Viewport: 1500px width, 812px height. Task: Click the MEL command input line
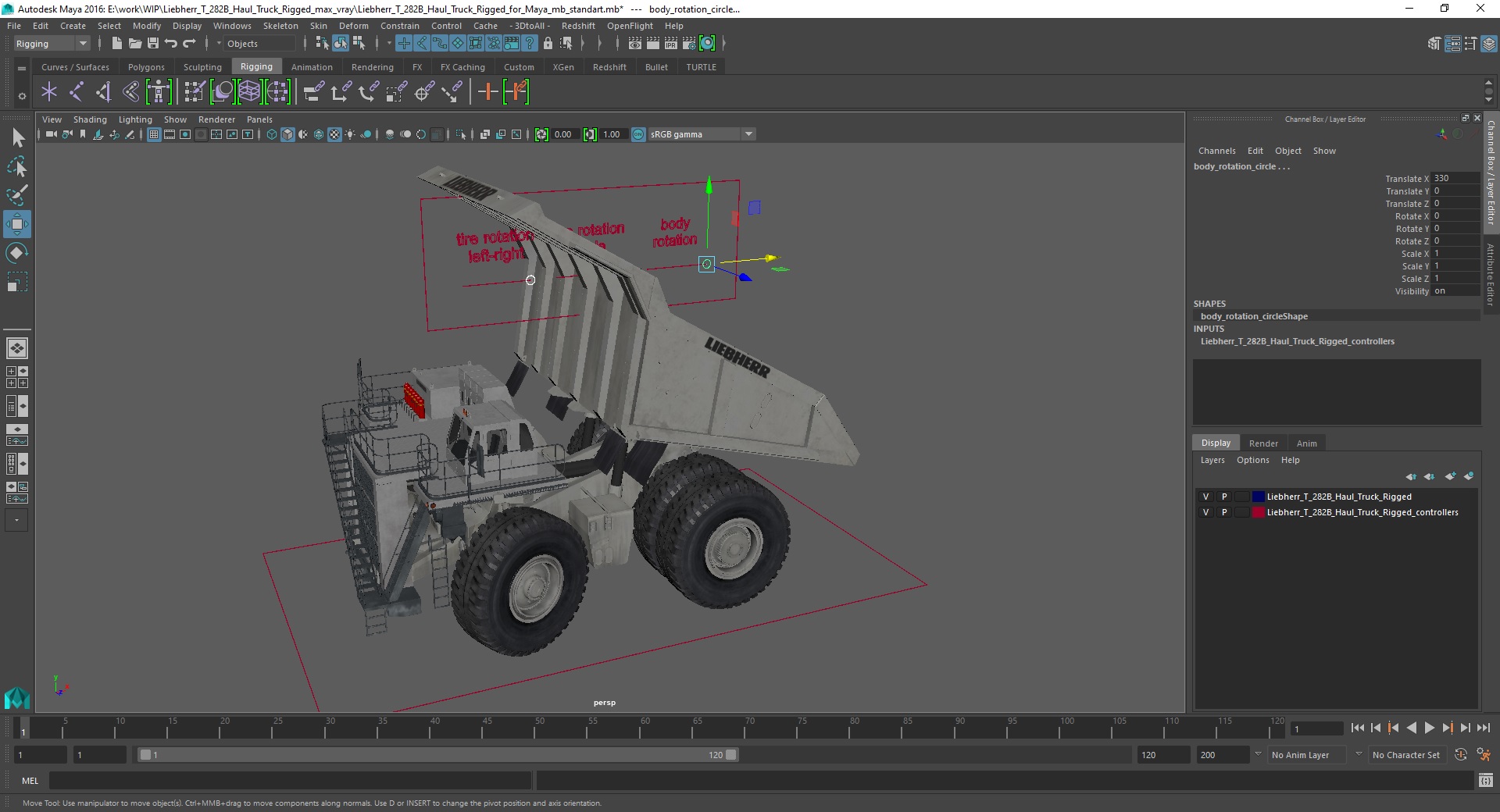[x=290, y=780]
